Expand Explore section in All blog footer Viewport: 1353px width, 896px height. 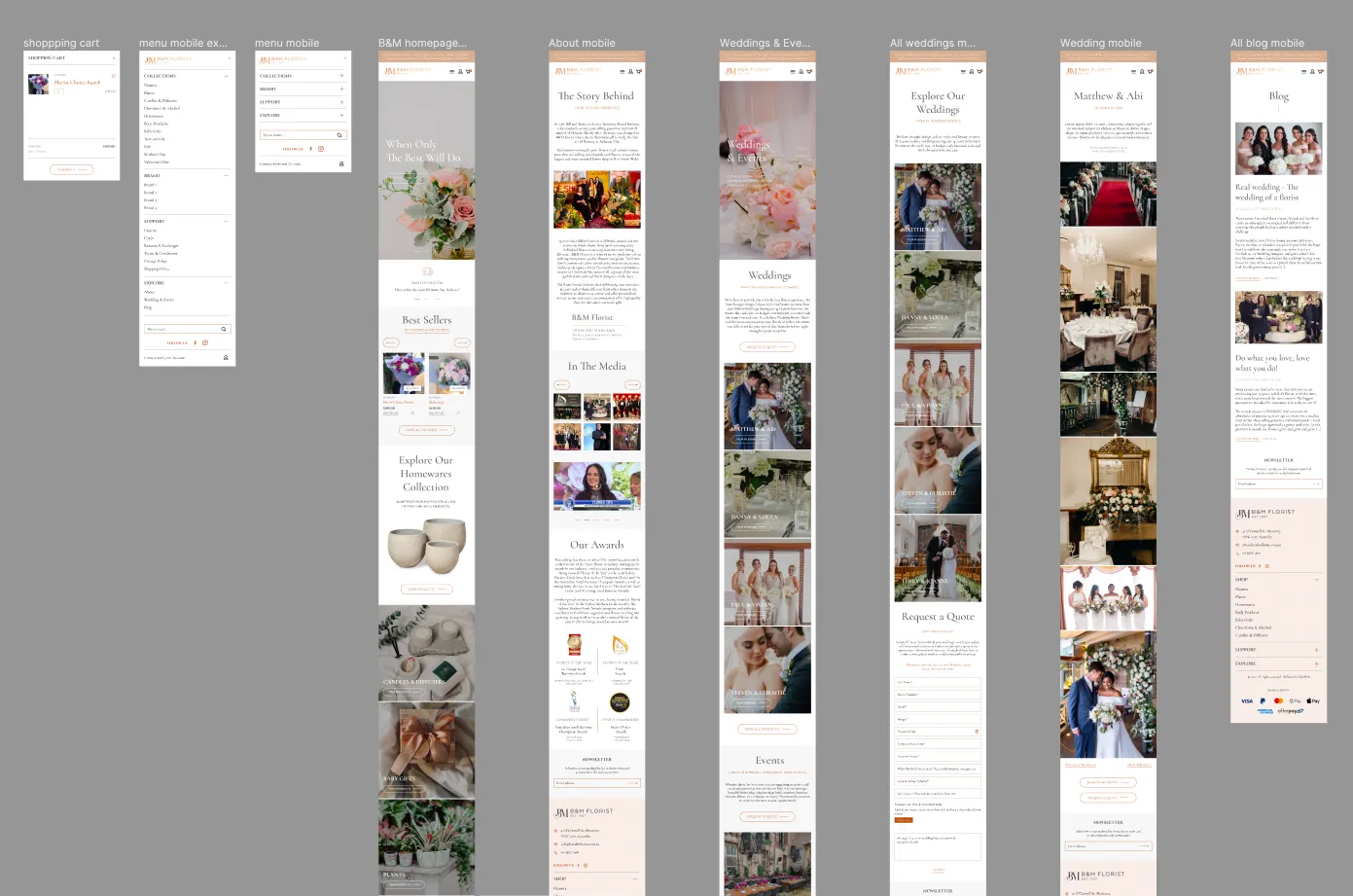pos(1317,663)
